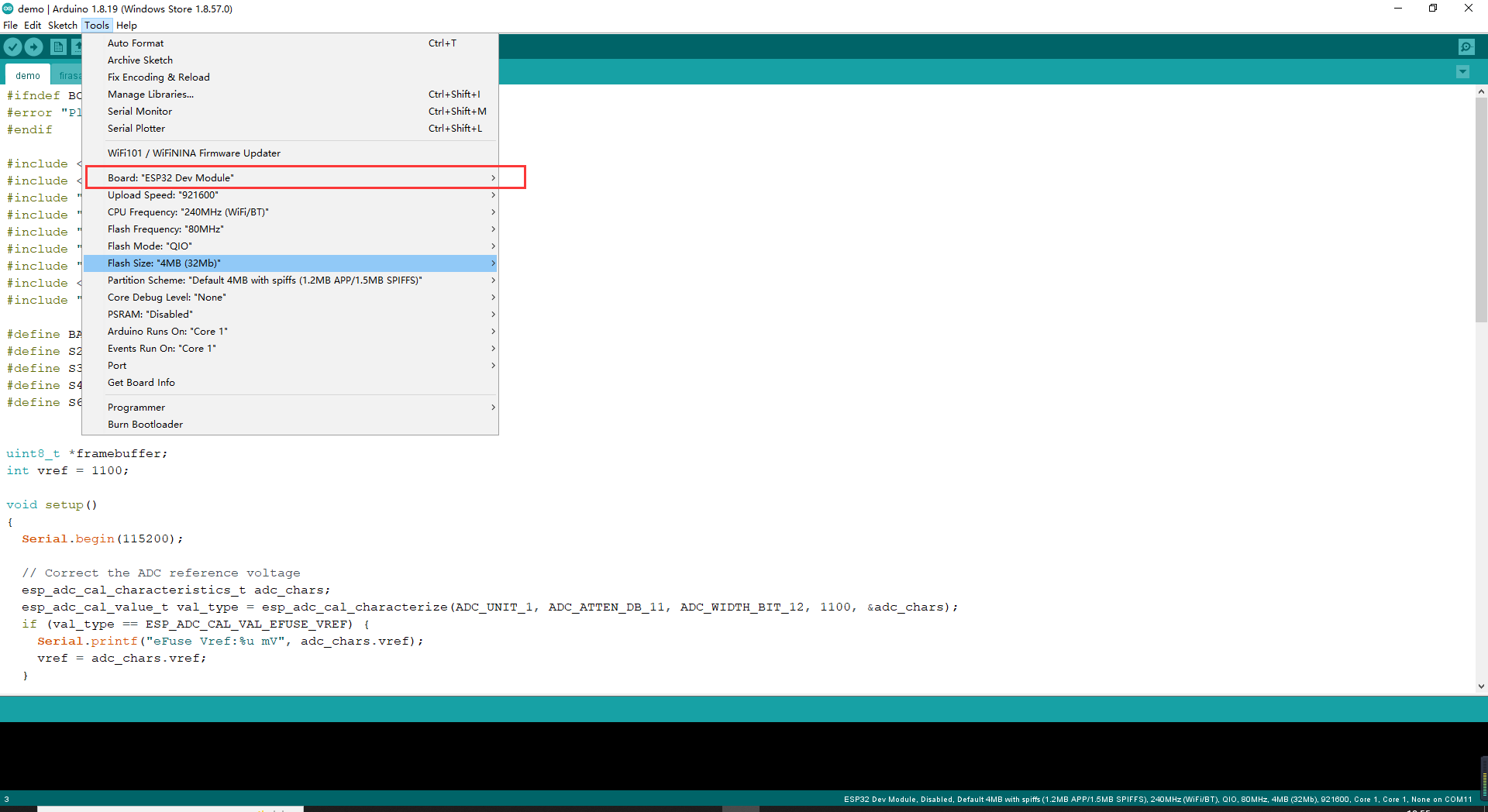Click the 'vref = adc_chars.vref;' line
The height and width of the screenshot is (812, 1488).
pos(122,659)
